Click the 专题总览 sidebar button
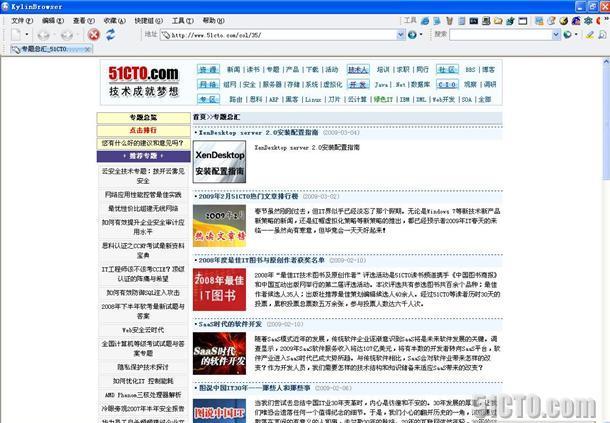610x423 pixels. pyautogui.click(x=143, y=118)
